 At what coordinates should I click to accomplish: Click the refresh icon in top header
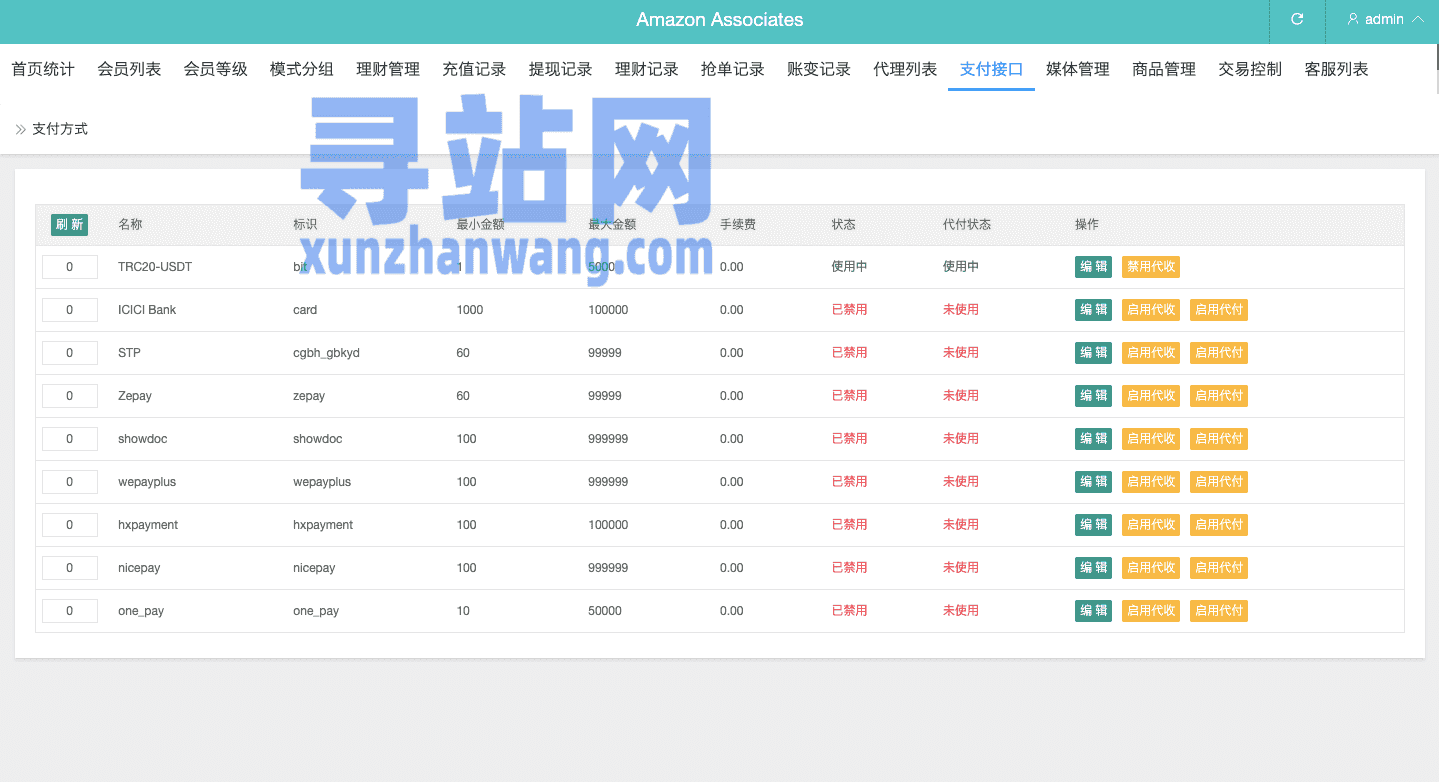(1297, 19)
